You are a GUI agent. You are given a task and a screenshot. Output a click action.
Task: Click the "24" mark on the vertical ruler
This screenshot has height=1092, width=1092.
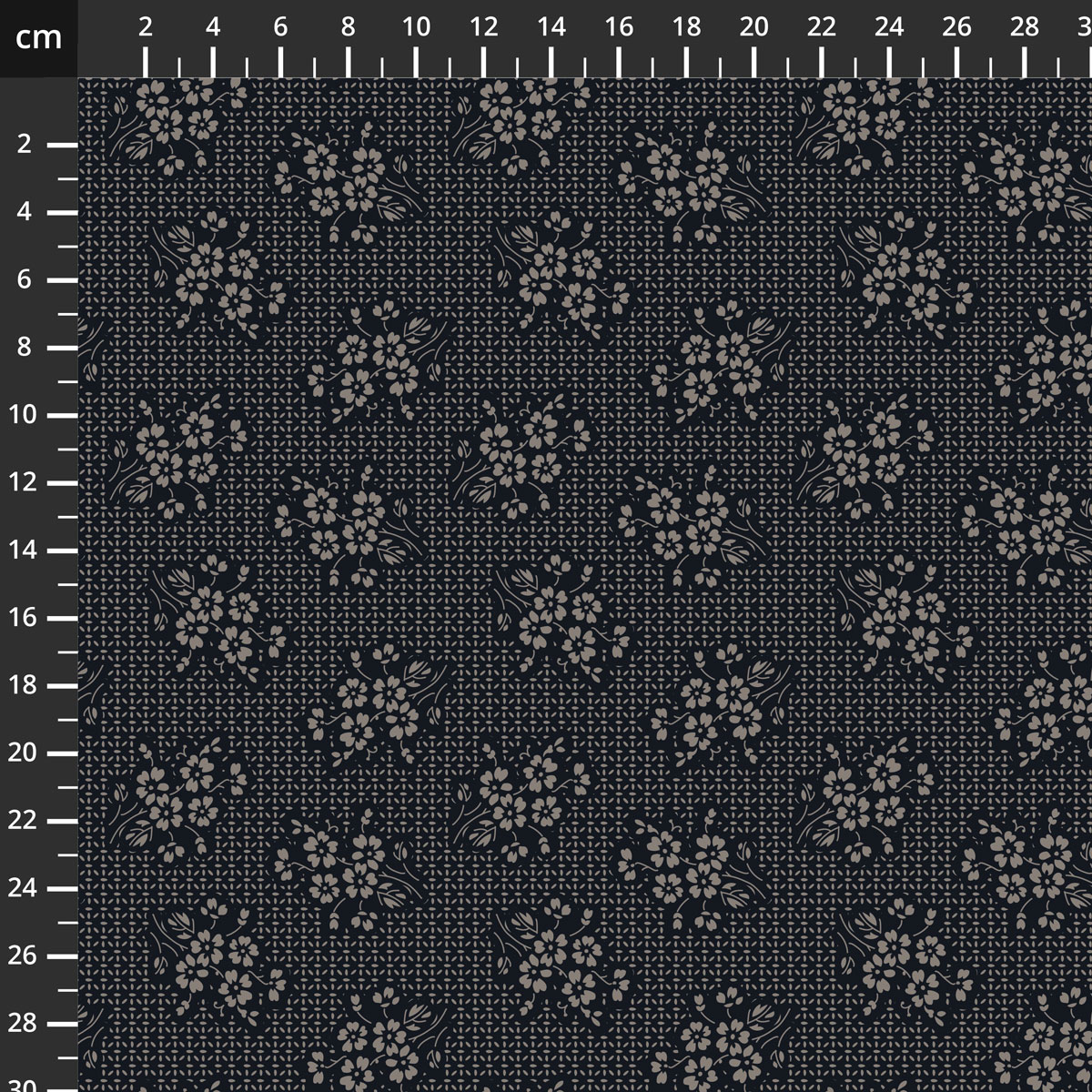[x=24, y=888]
